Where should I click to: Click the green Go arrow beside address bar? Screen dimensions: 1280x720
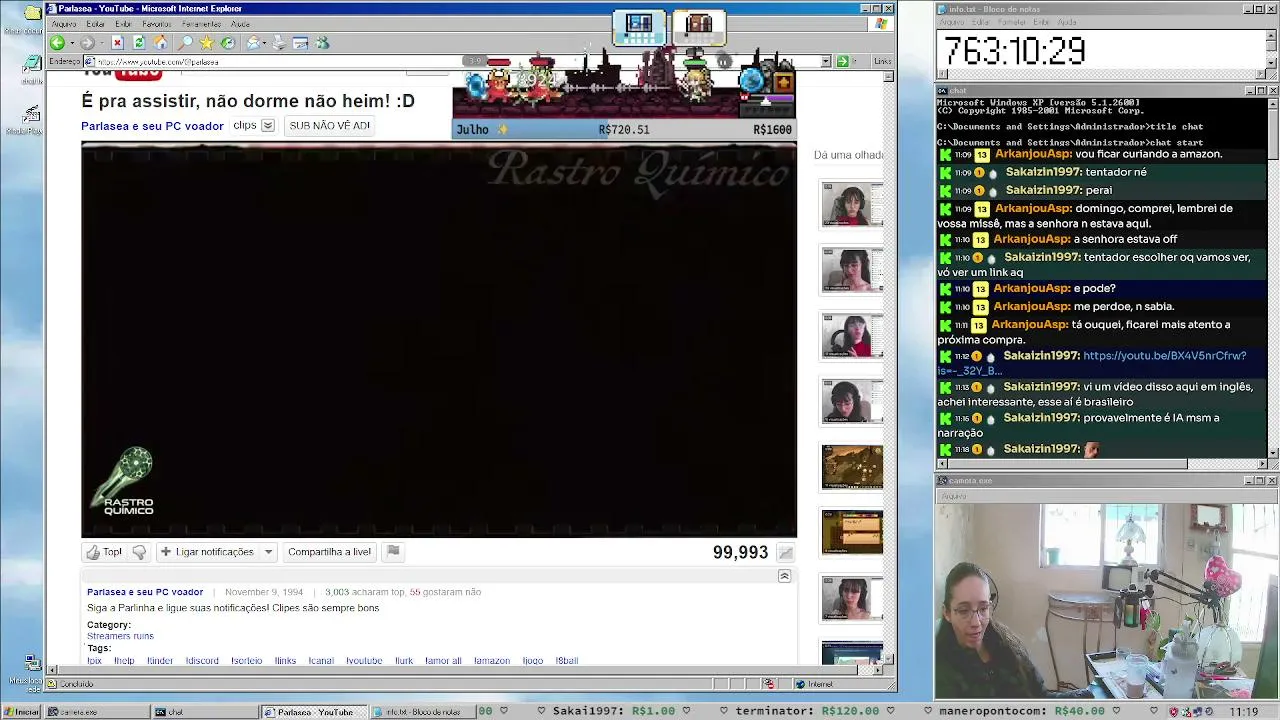click(x=842, y=61)
